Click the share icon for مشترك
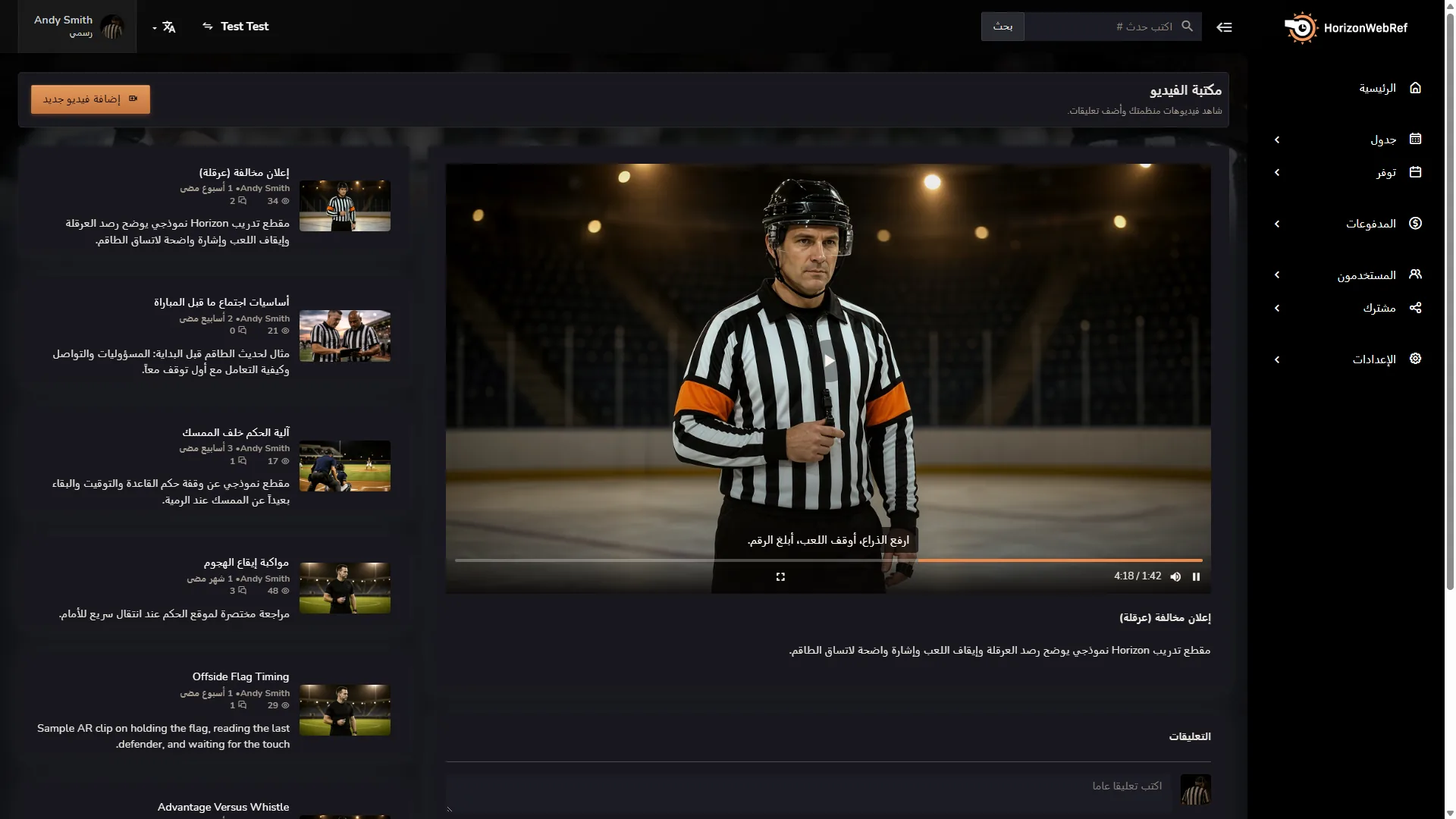Viewport: 1456px width, 819px height. (1415, 308)
